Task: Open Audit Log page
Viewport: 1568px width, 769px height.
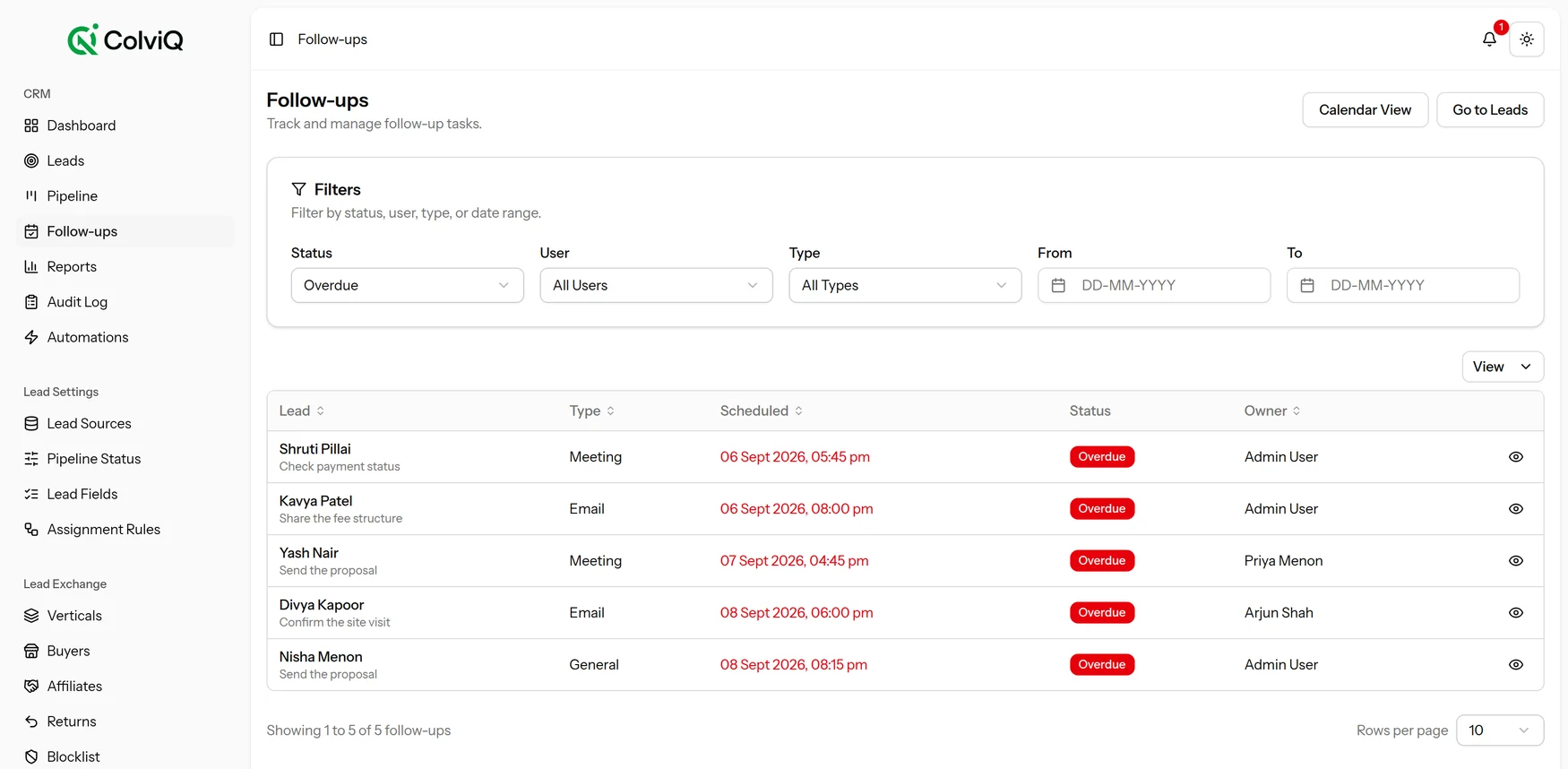Action: click(125, 302)
